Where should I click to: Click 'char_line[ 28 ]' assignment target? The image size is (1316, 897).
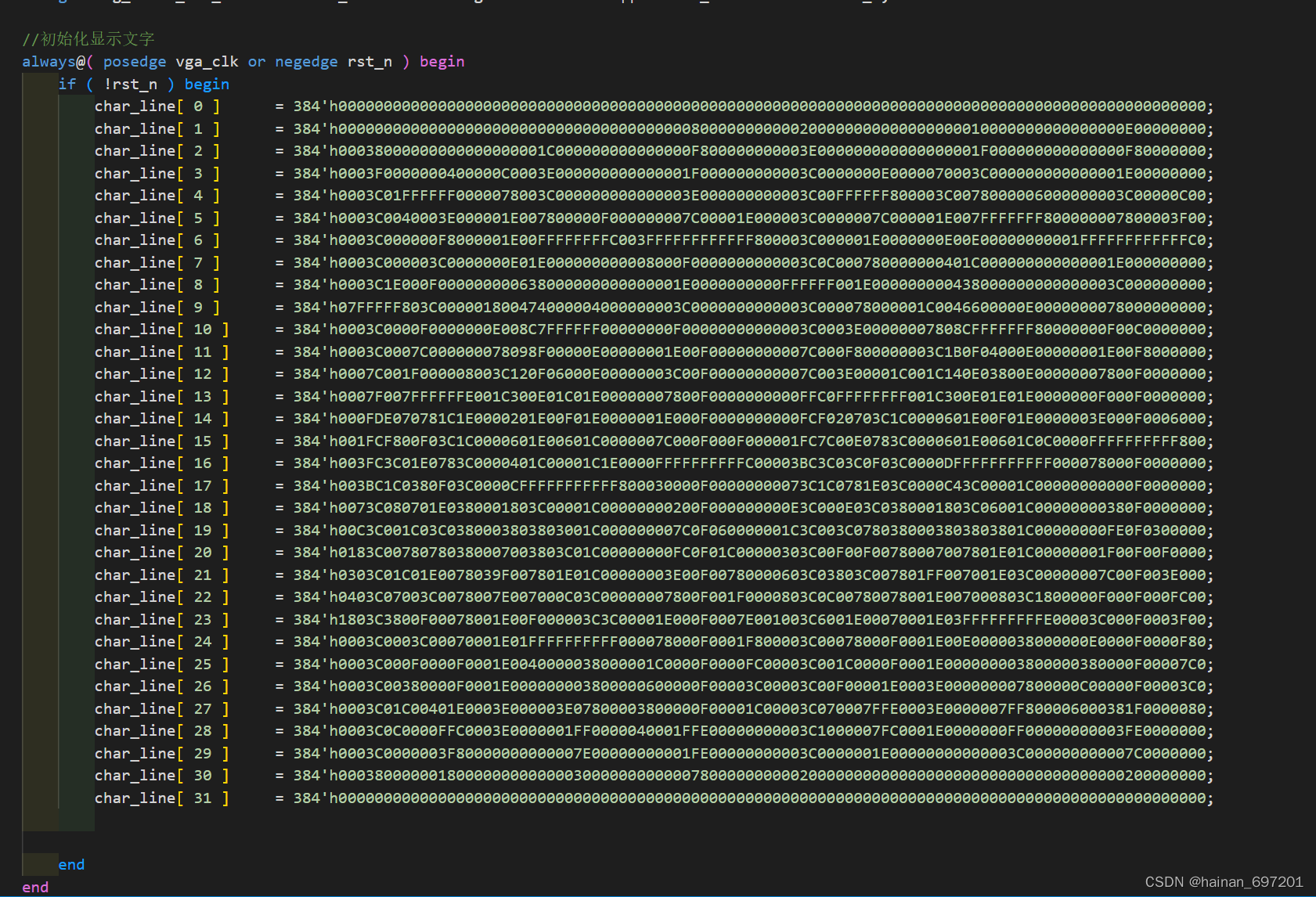point(162,731)
